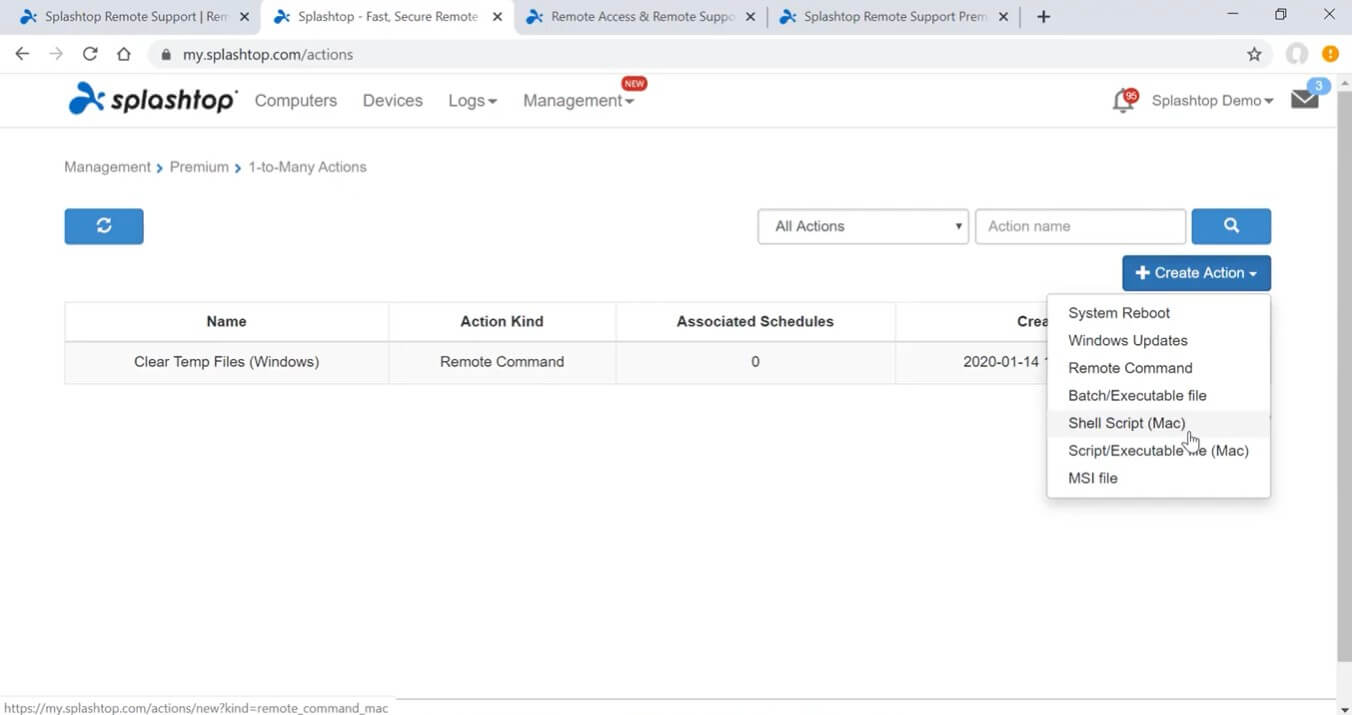
Task: Click the Action Kind column header
Action: tap(502, 321)
